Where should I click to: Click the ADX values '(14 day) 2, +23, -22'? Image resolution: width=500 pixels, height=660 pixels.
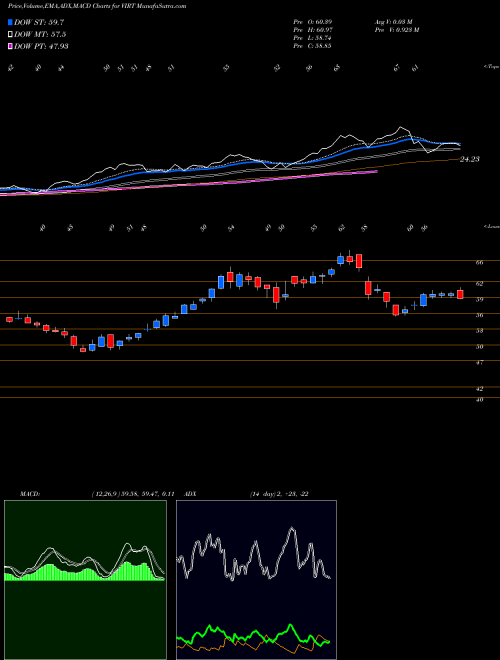(x=279, y=494)
